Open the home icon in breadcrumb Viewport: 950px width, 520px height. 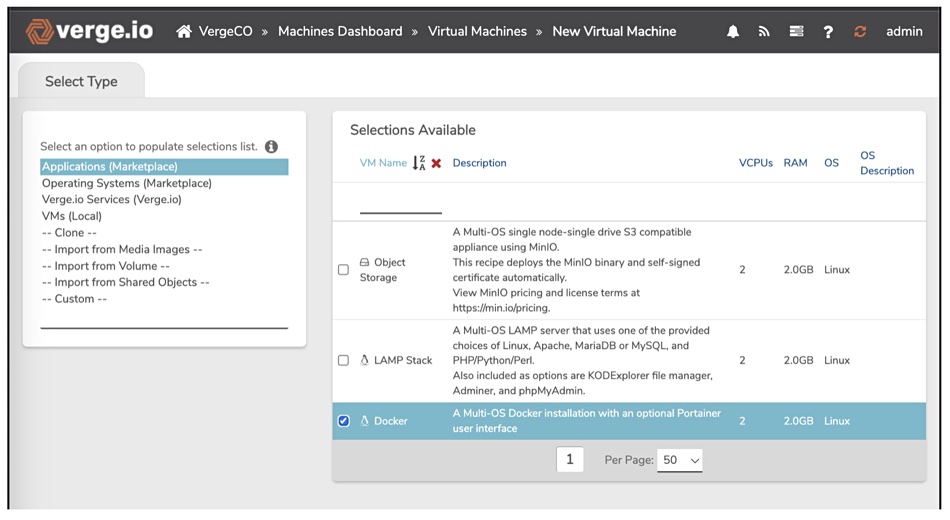(x=184, y=32)
